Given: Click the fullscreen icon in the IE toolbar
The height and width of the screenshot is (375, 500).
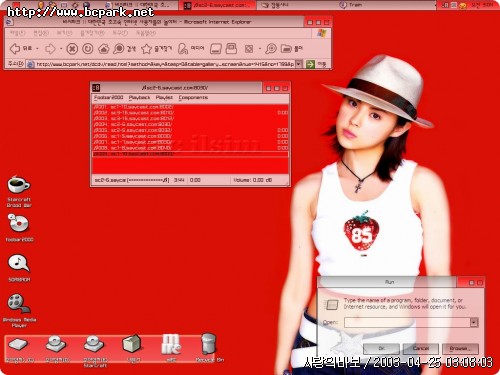Looking at the screenshot, I should 249,49.
